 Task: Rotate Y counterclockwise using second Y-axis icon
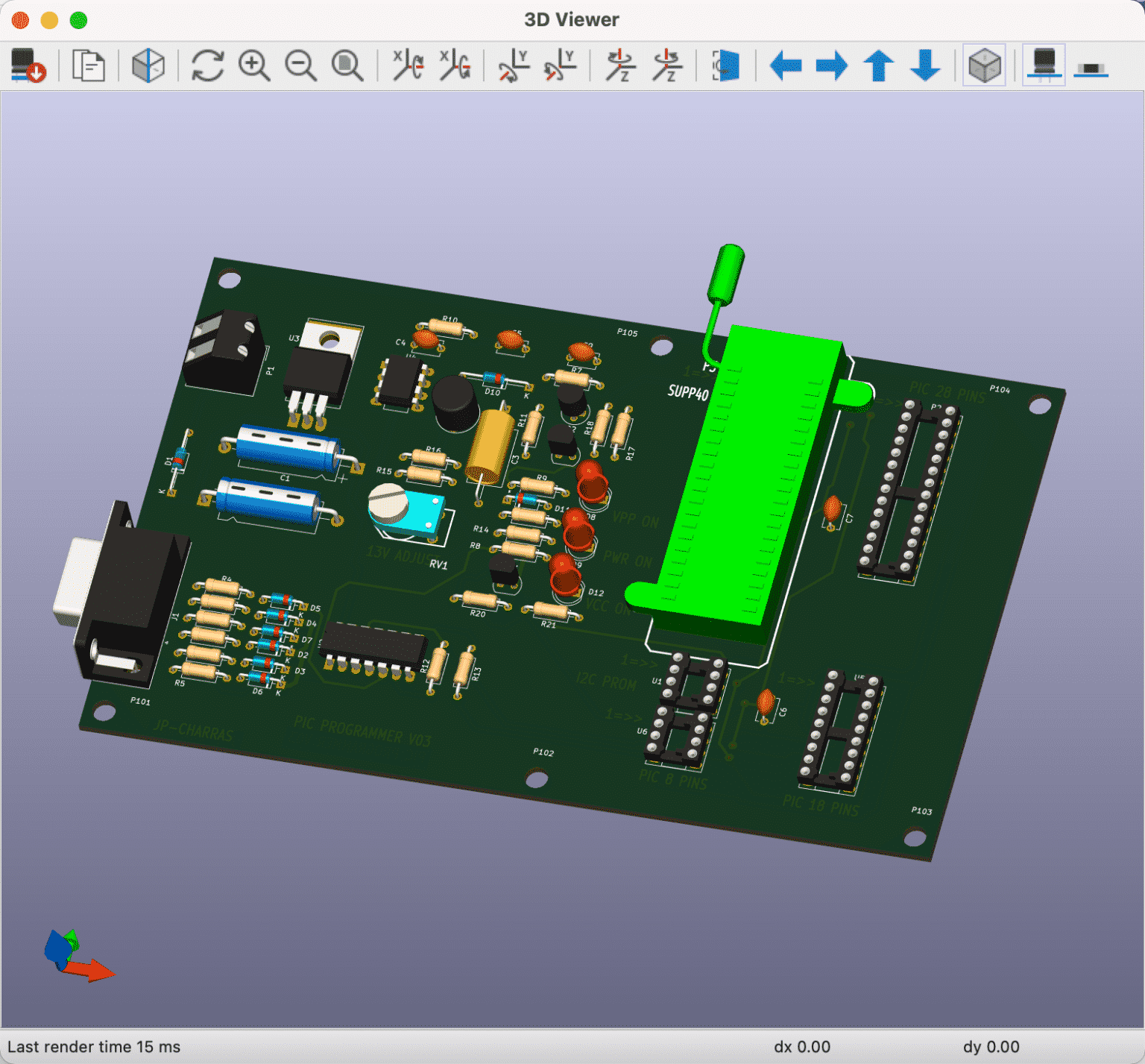point(560,66)
